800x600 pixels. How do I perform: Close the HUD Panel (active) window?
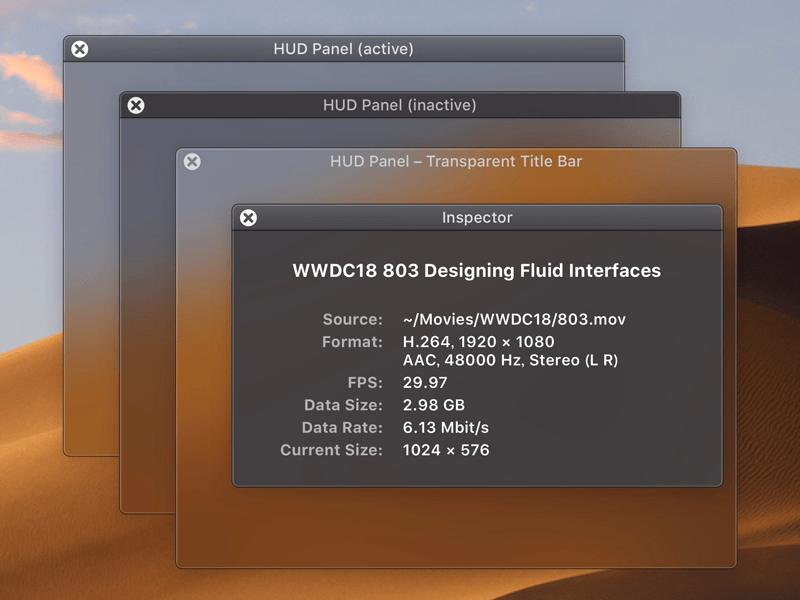80,49
